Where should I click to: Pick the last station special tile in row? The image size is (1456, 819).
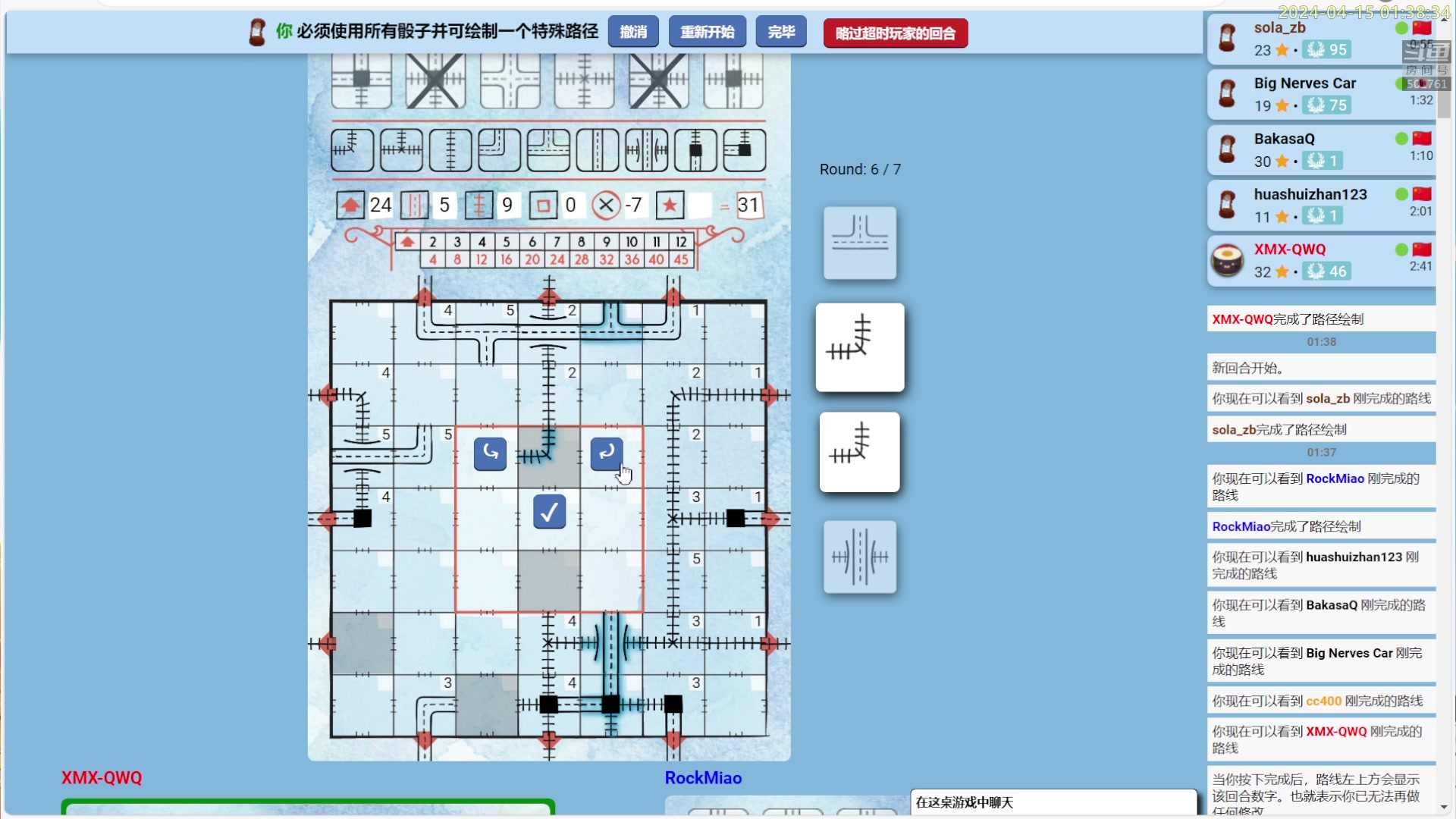[x=744, y=150]
